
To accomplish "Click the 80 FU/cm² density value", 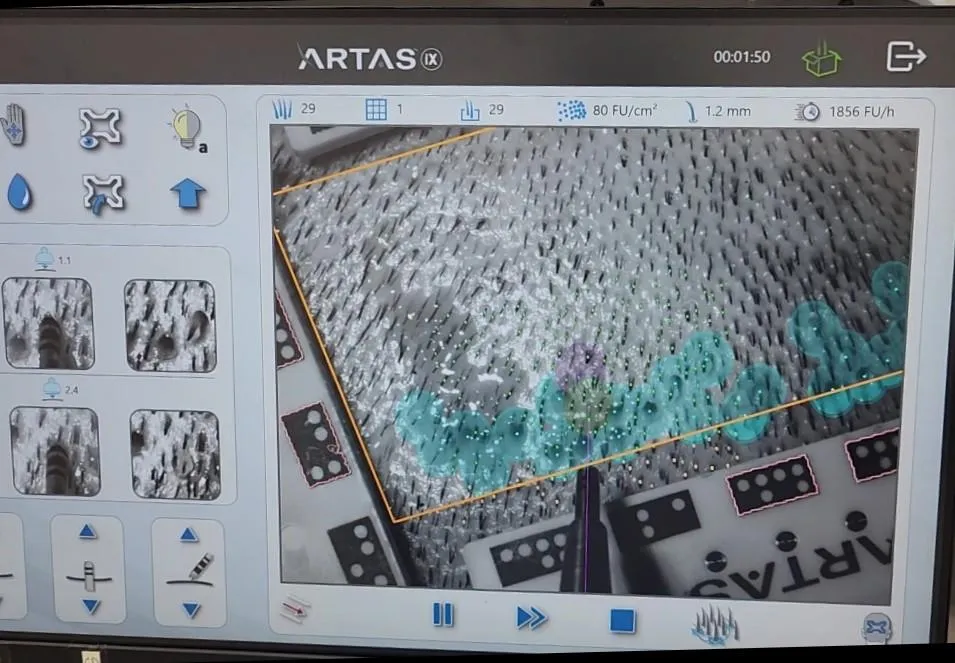I will click(x=625, y=111).
